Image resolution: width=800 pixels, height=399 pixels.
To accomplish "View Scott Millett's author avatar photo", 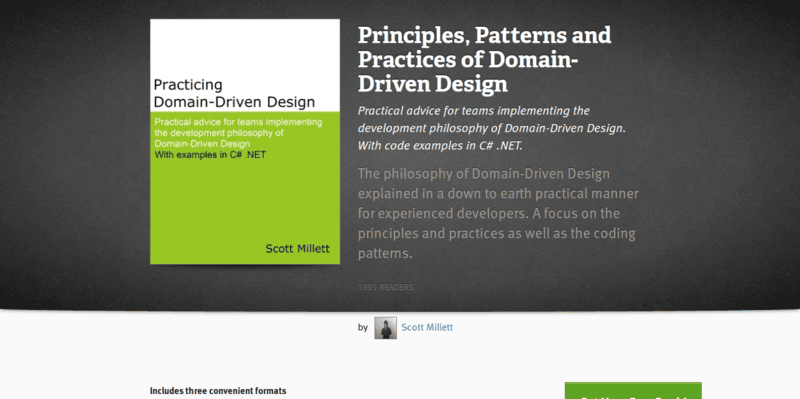I will pos(385,328).
